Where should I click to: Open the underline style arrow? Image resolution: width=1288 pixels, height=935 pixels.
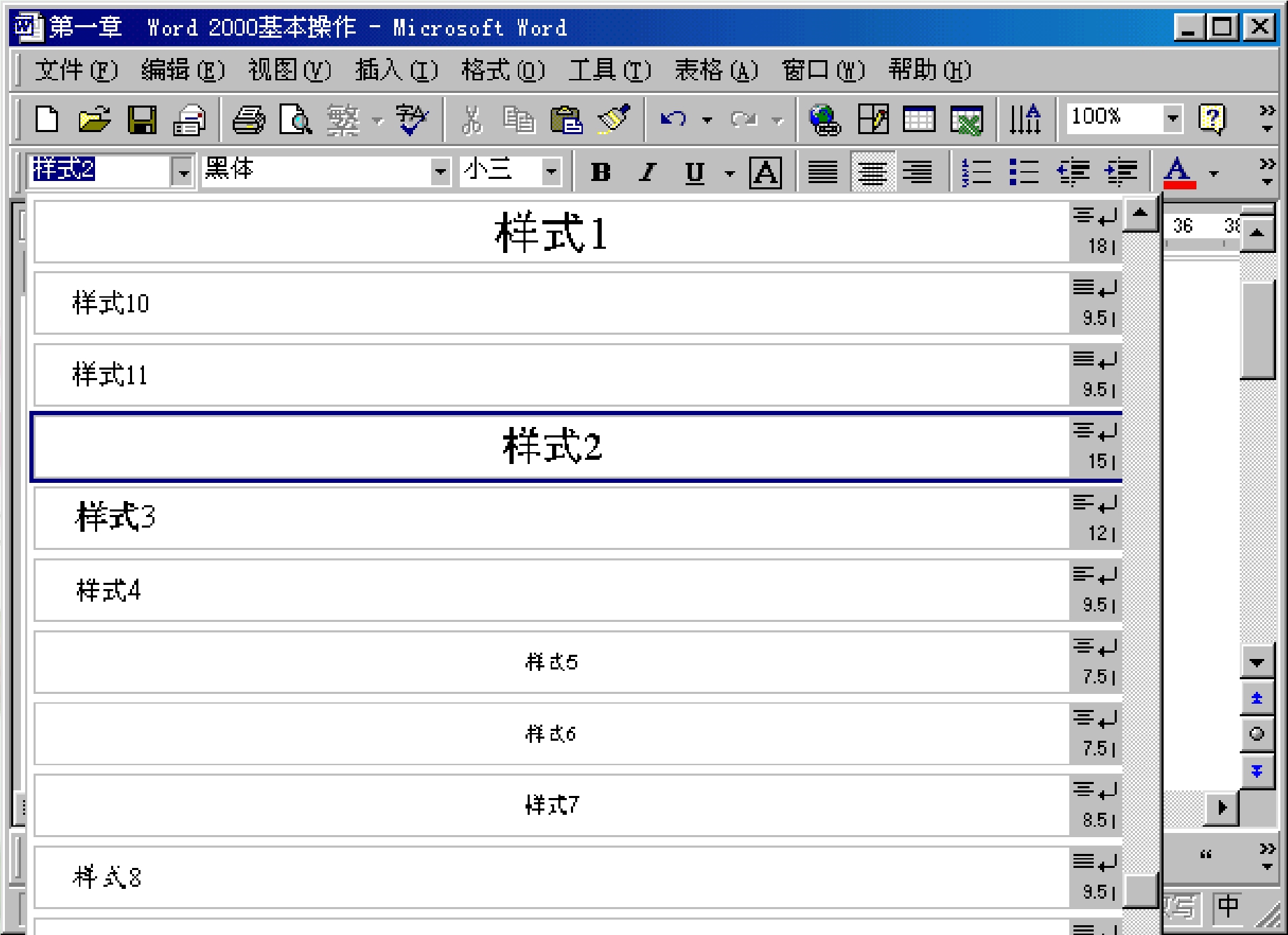click(730, 173)
